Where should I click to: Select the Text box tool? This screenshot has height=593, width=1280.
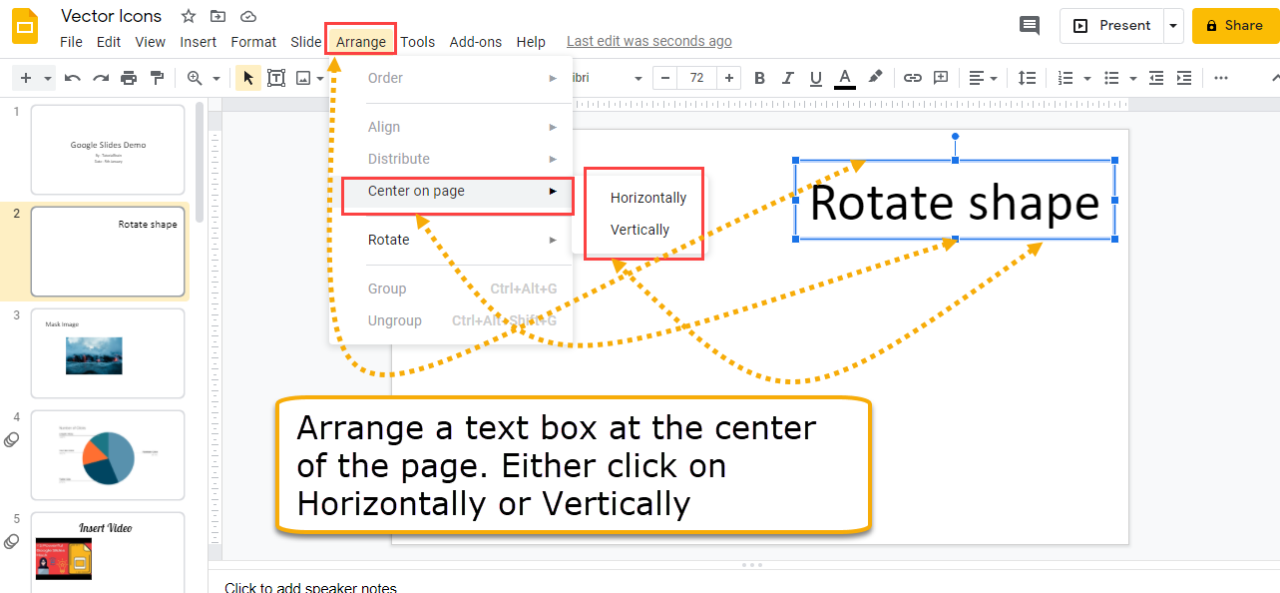pyautogui.click(x=277, y=77)
